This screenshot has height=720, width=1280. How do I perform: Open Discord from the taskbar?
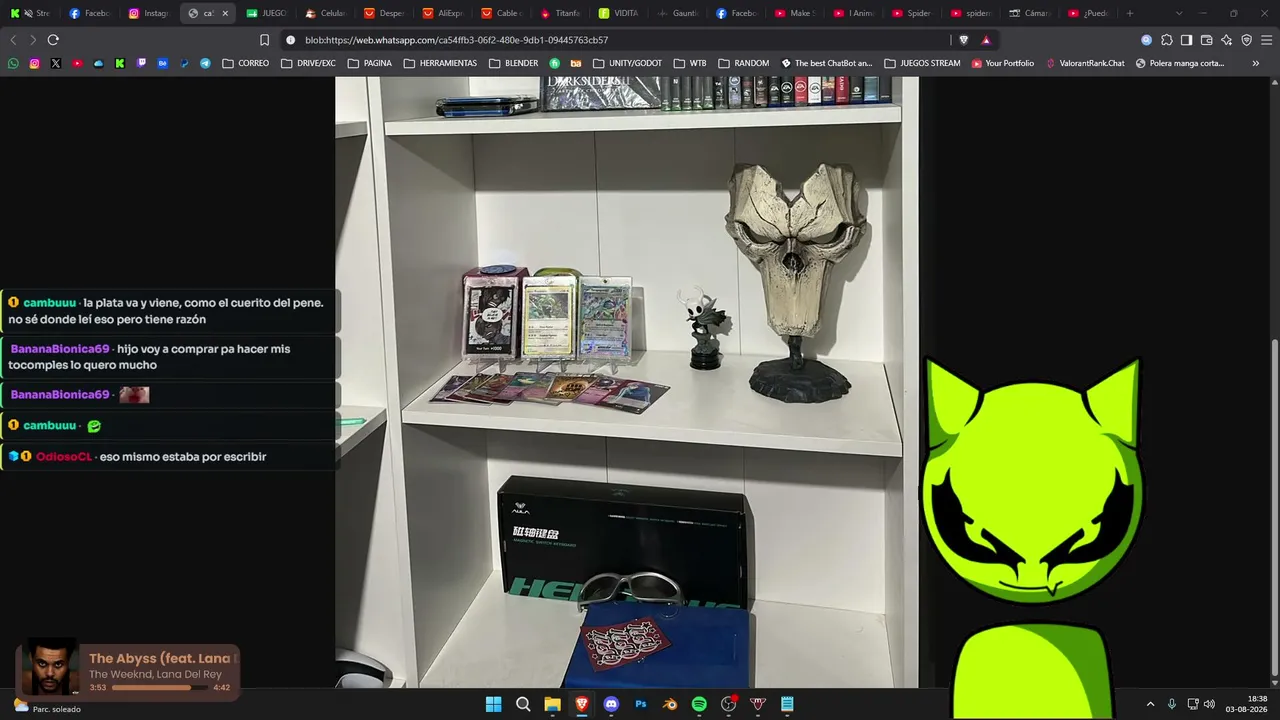coord(611,704)
